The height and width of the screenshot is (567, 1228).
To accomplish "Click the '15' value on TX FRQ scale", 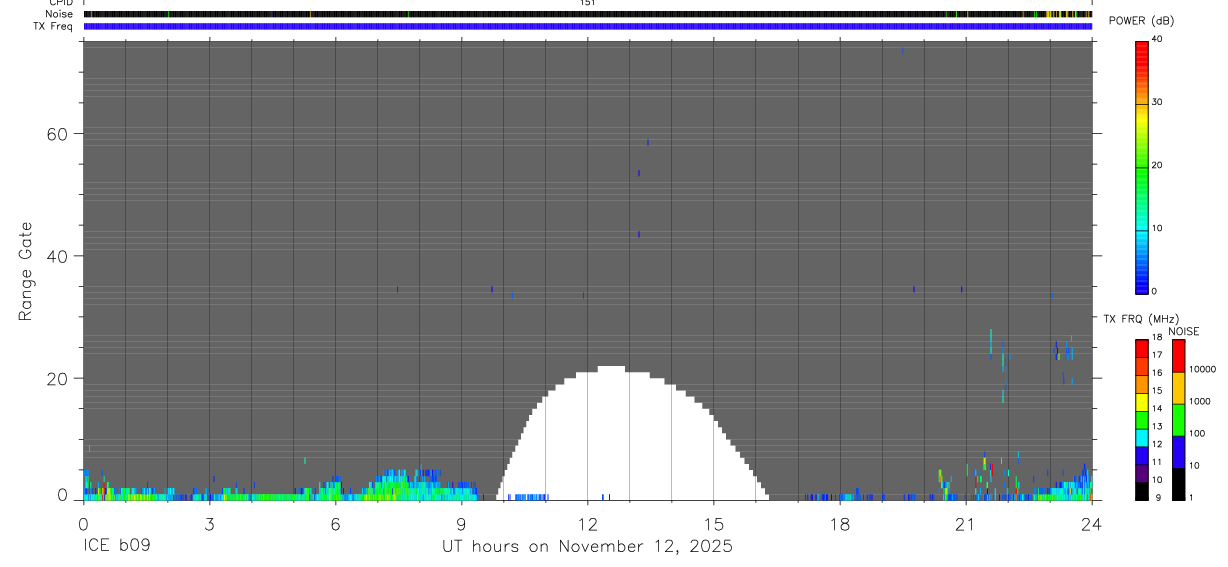I will click(1157, 391).
